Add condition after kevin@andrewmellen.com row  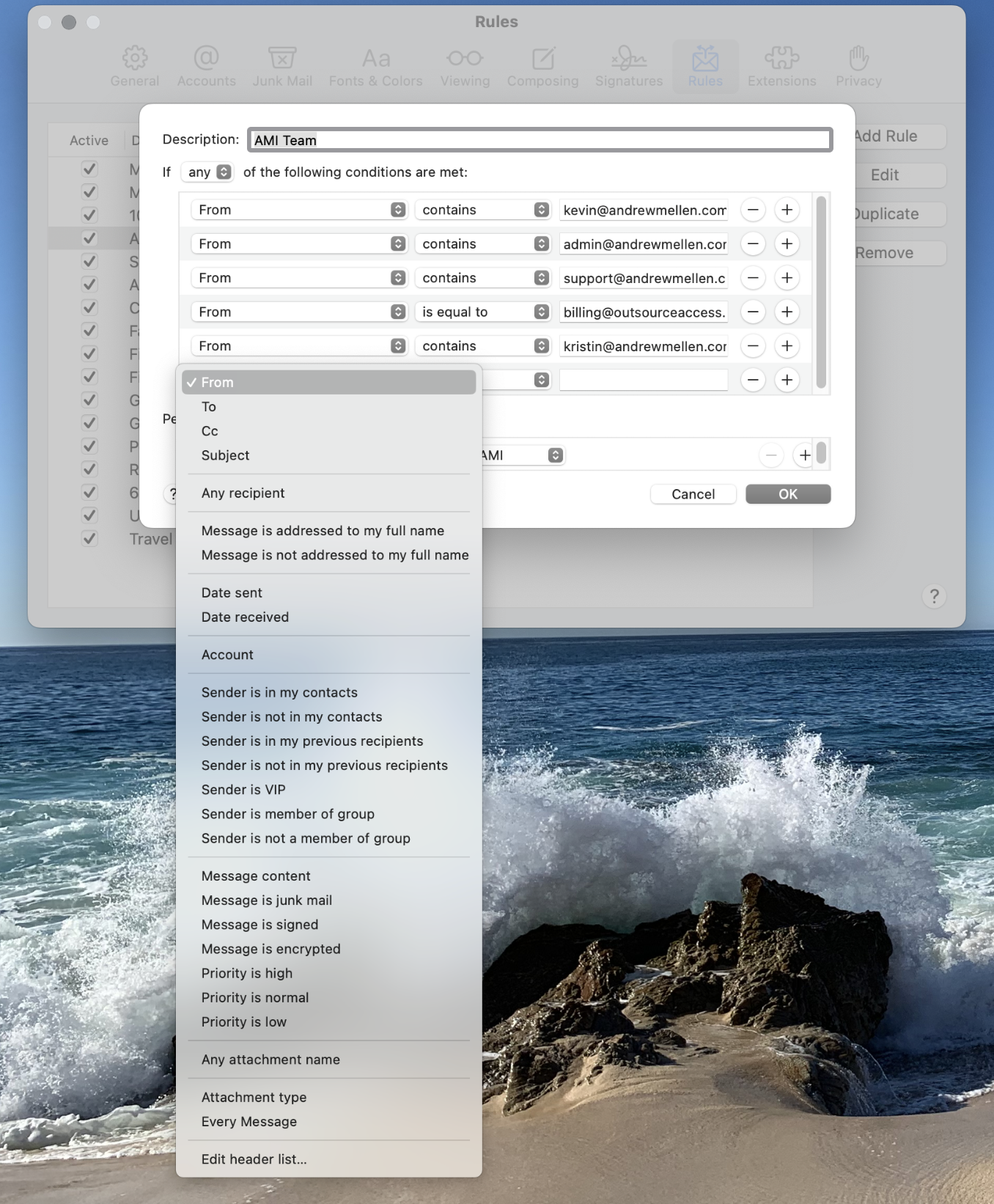(x=787, y=210)
